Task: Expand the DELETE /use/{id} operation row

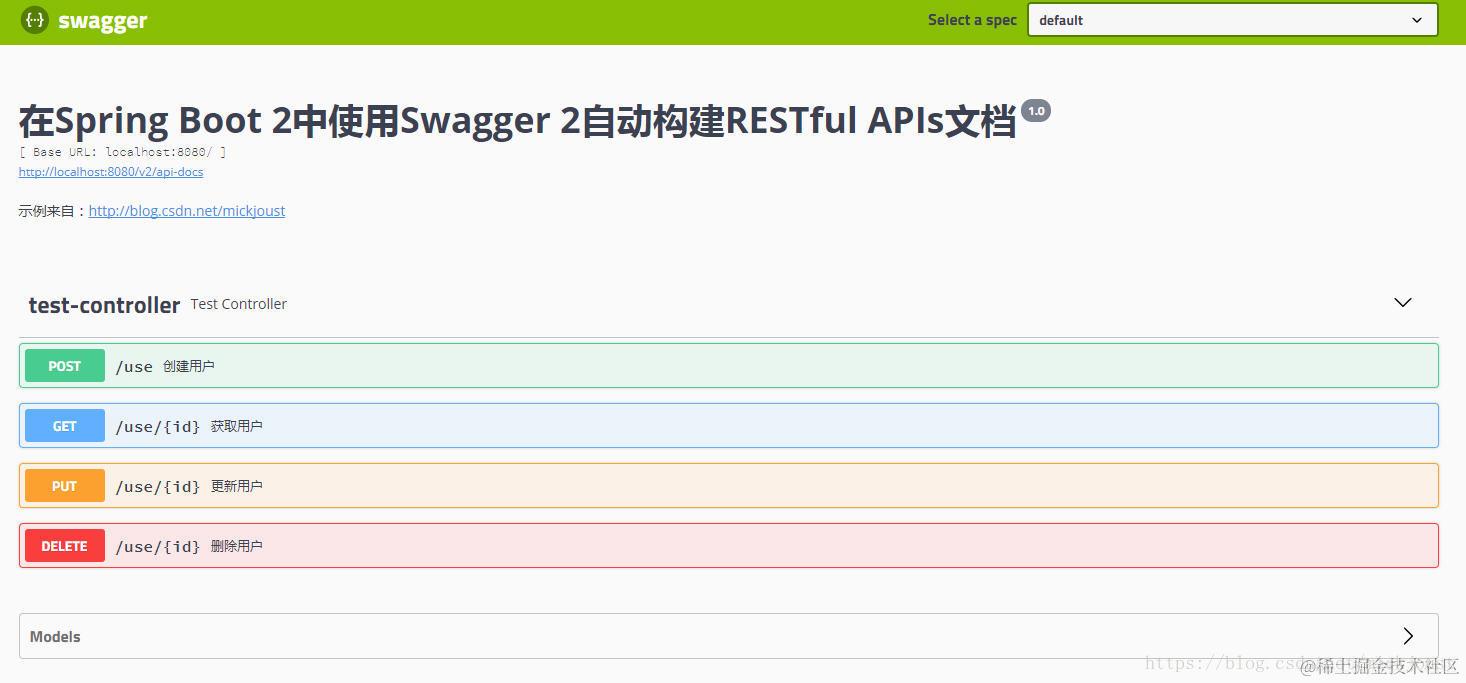Action: coord(729,546)
